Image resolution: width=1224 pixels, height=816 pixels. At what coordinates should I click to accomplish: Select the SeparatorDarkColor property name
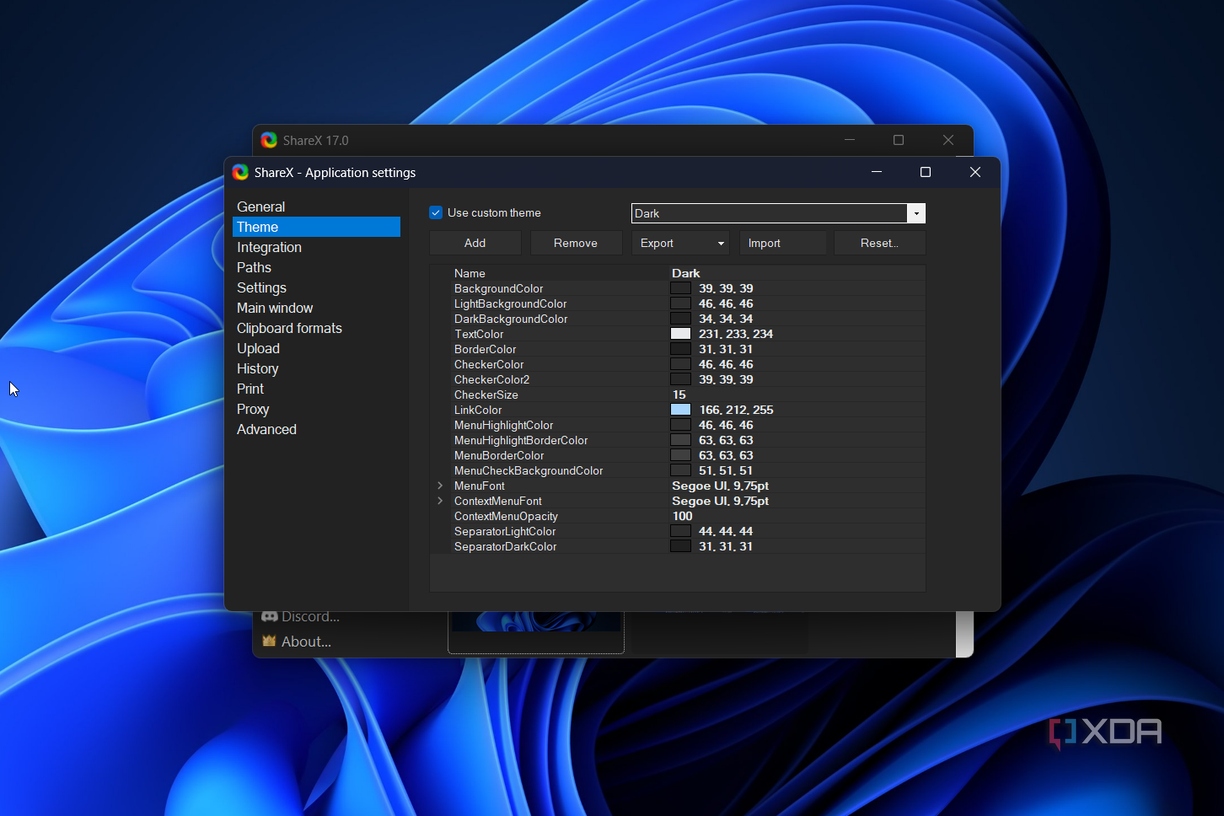click(x=506, y=547)
